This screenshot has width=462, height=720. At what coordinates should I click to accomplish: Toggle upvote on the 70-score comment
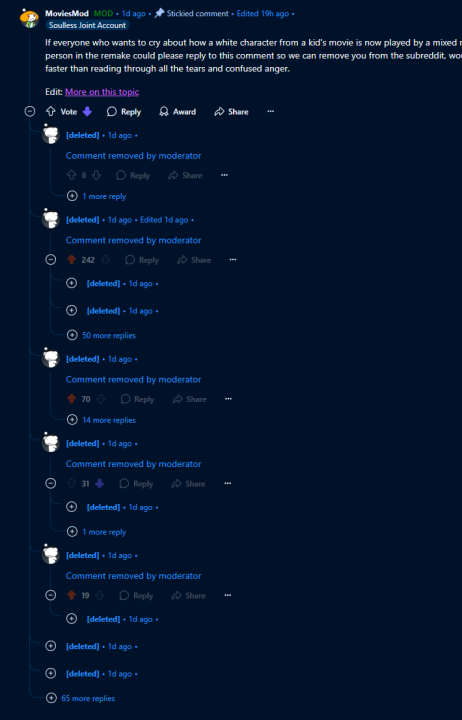tap(72, 399)
